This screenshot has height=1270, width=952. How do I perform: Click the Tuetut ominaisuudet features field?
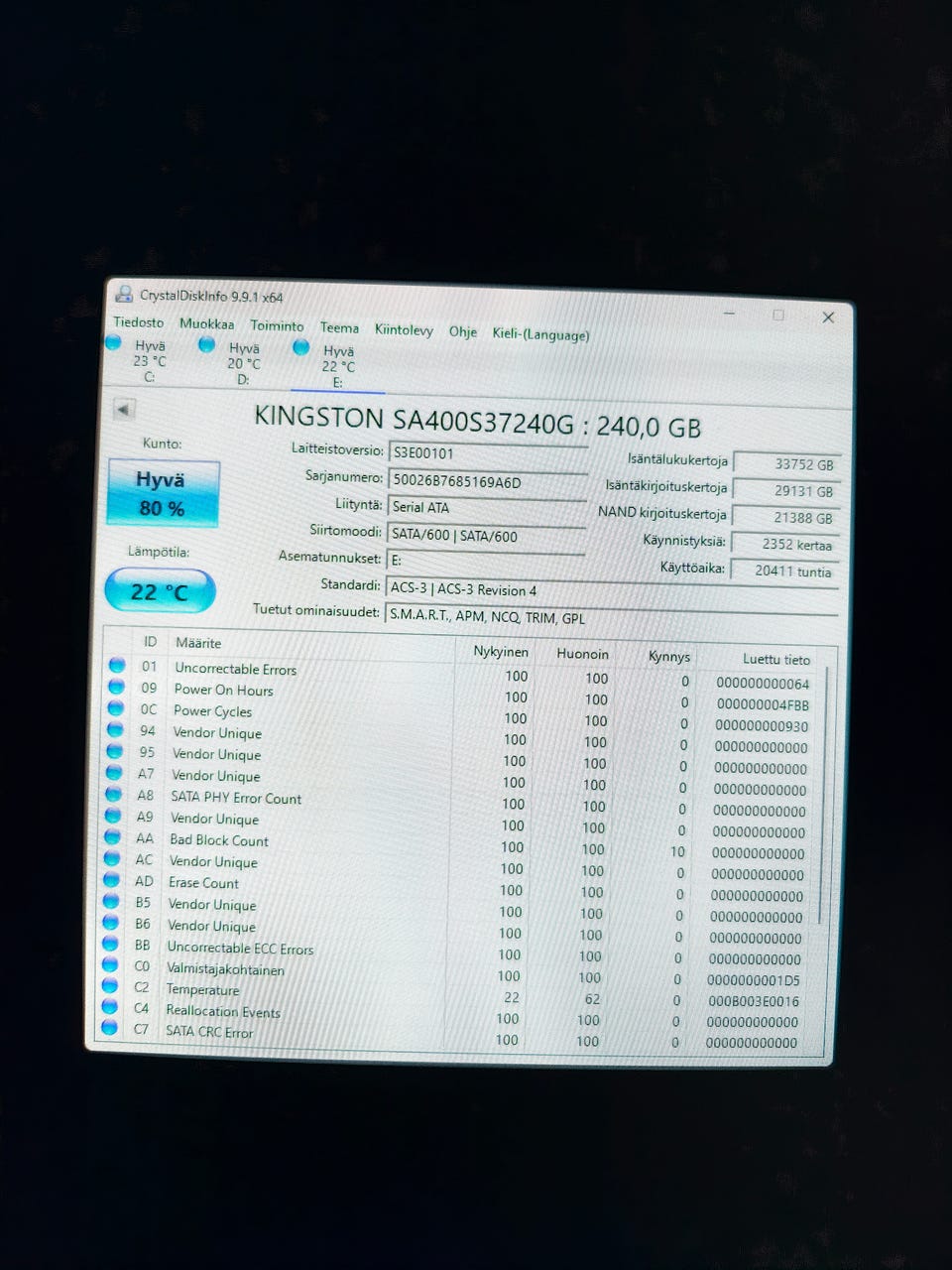pos(611,618)
